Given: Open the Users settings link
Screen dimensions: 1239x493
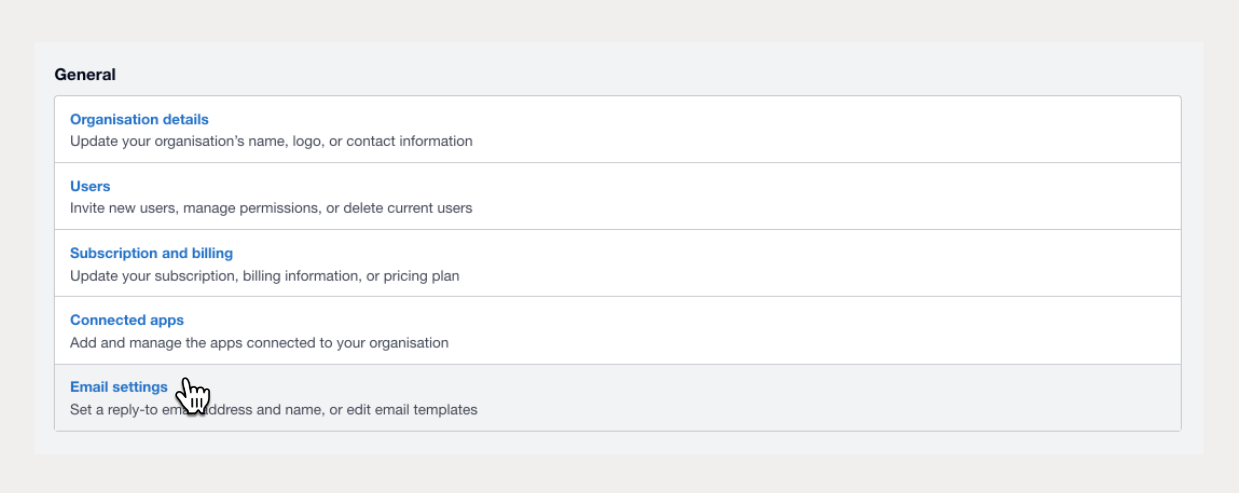Looking at the screenshot, I should pos(90,187).
